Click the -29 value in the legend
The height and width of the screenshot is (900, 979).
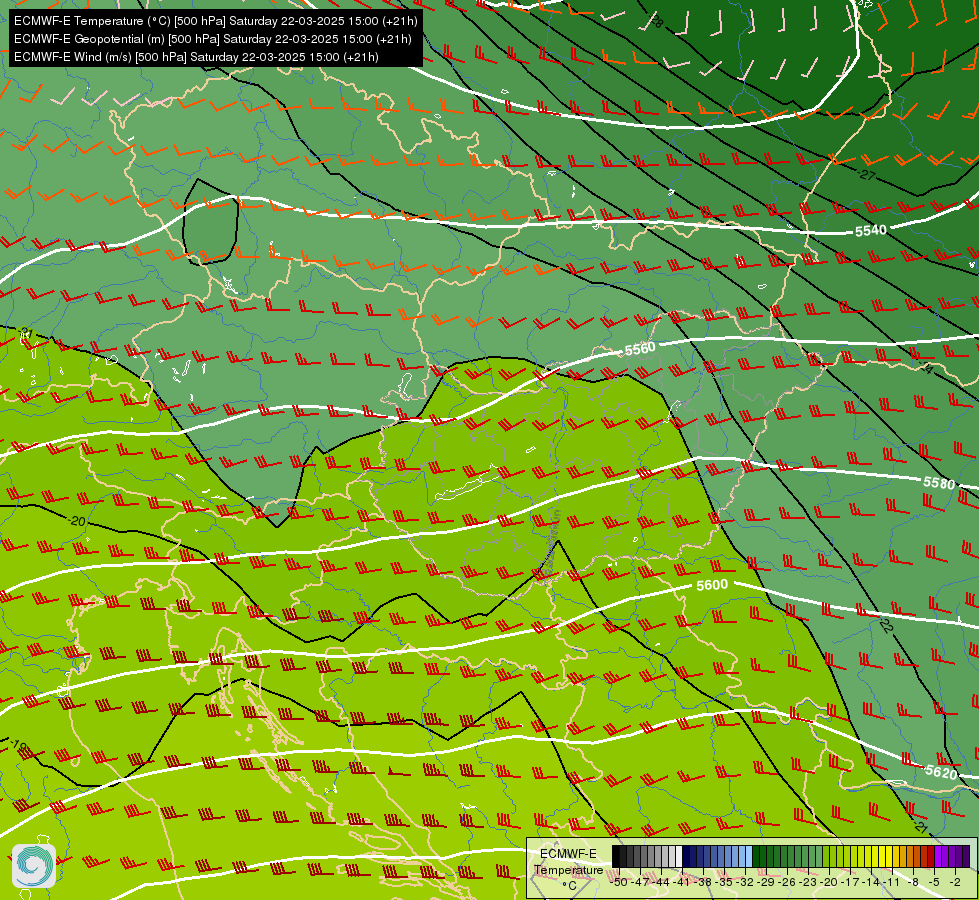766,882
